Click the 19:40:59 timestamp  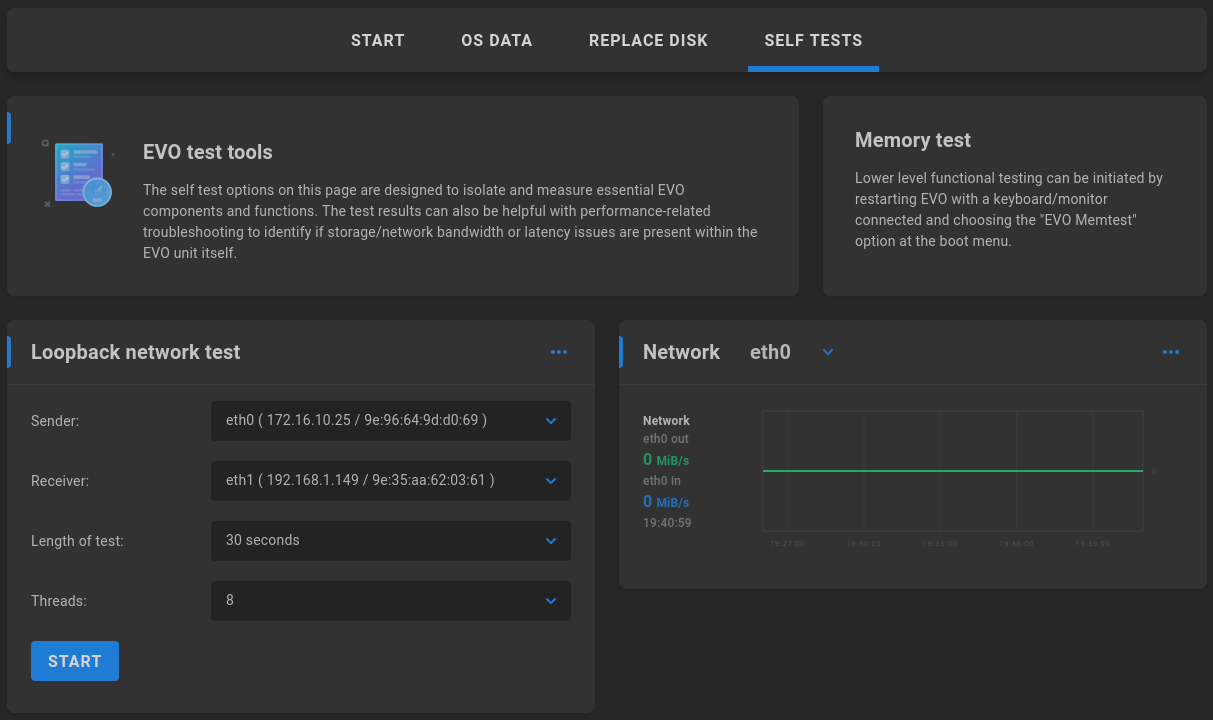click(667, 523)
